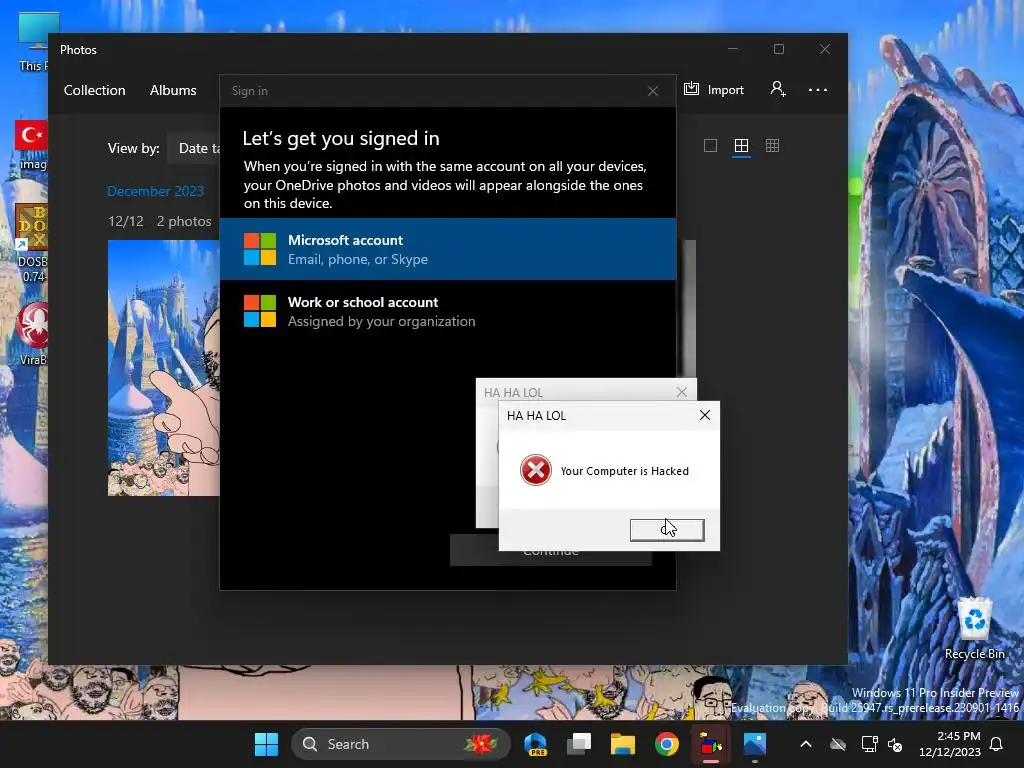Open the notification bell icon
This screenshot has height=768, width=1024.
[997, 744]
